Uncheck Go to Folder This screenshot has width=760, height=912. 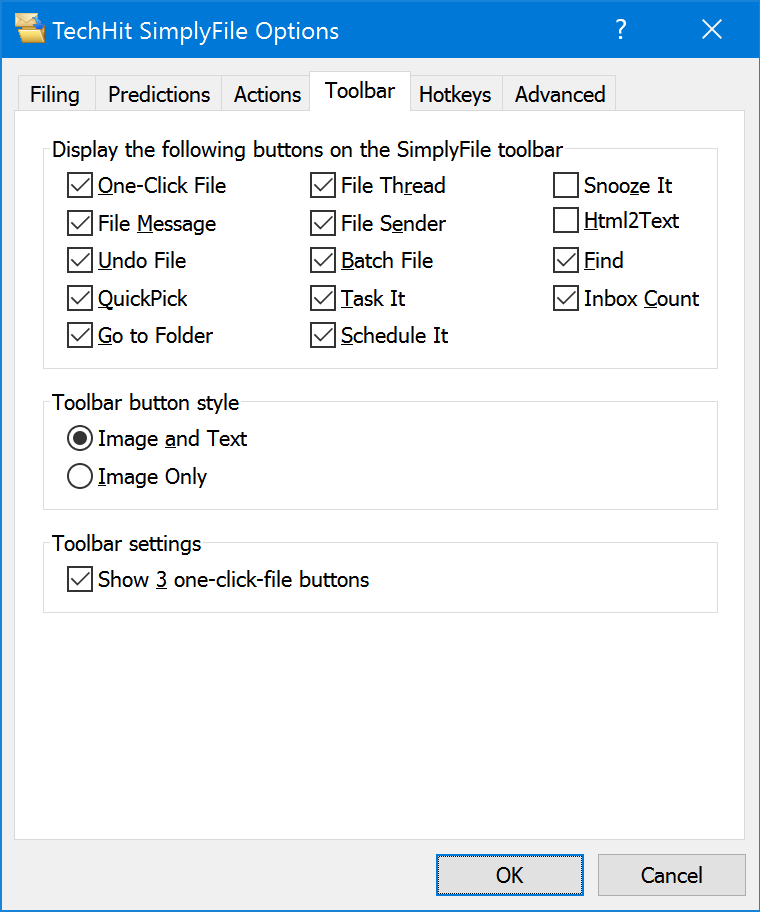click(x=80, y=336)
